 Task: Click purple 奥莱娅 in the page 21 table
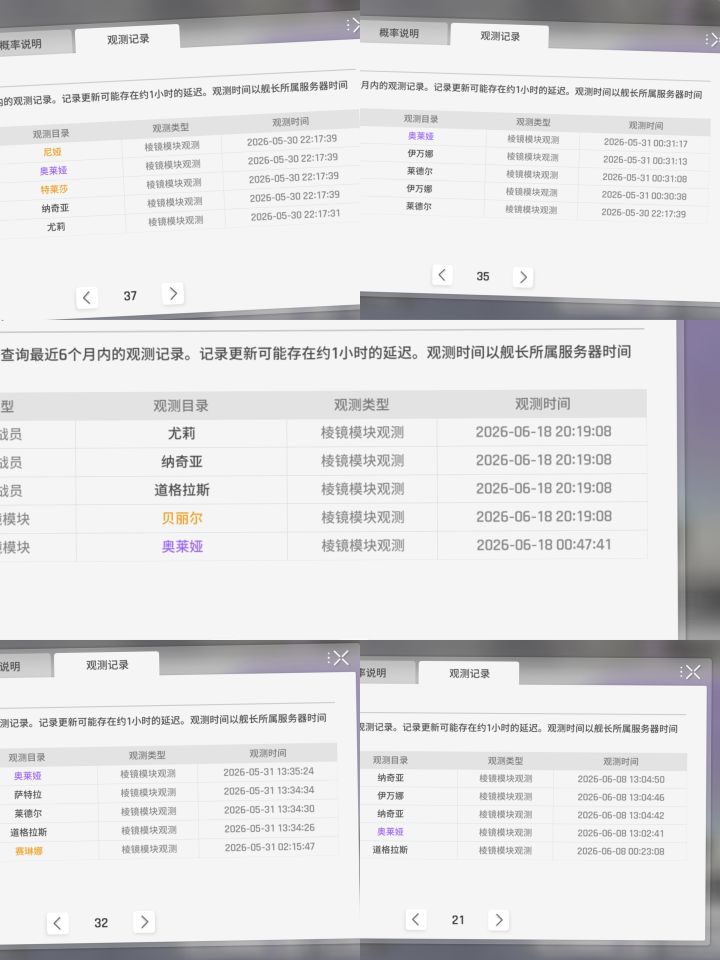[x=390, y=831]
